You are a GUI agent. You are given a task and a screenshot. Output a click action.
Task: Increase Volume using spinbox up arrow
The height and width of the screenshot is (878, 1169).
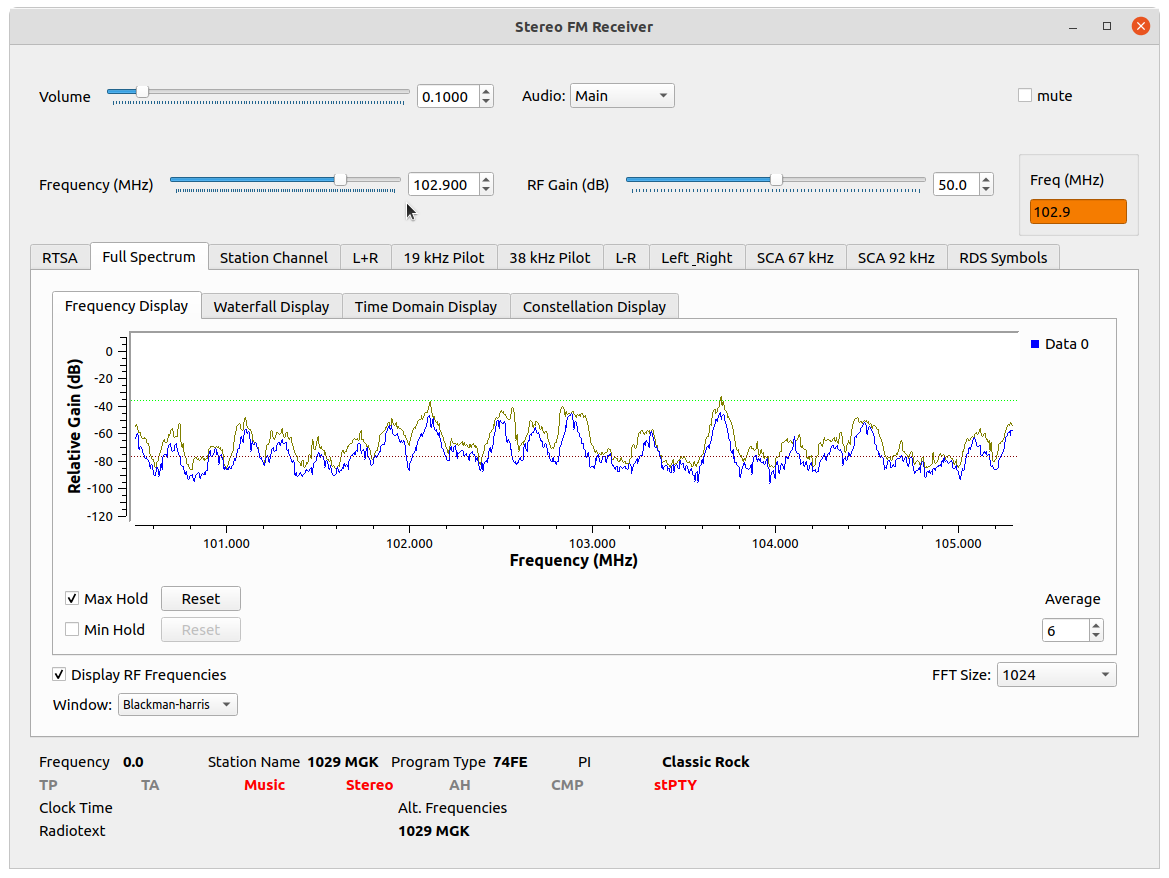486,91
